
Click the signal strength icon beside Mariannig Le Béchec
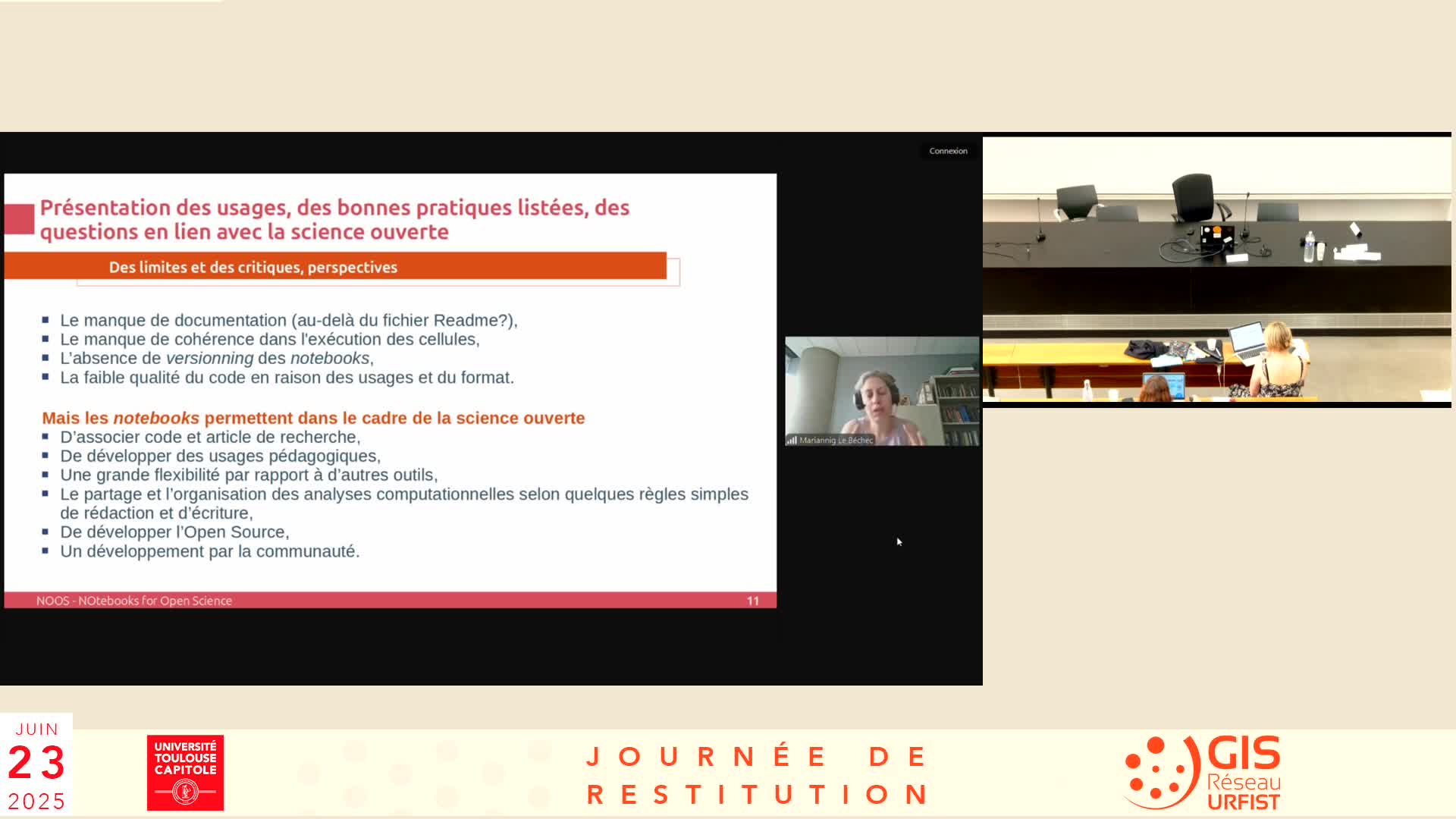coord(792,440)
